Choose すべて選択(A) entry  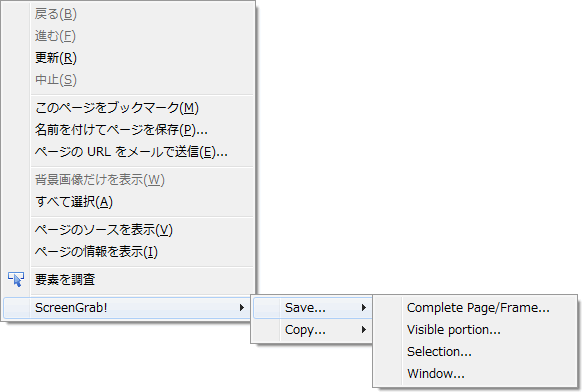pos(128,202)
